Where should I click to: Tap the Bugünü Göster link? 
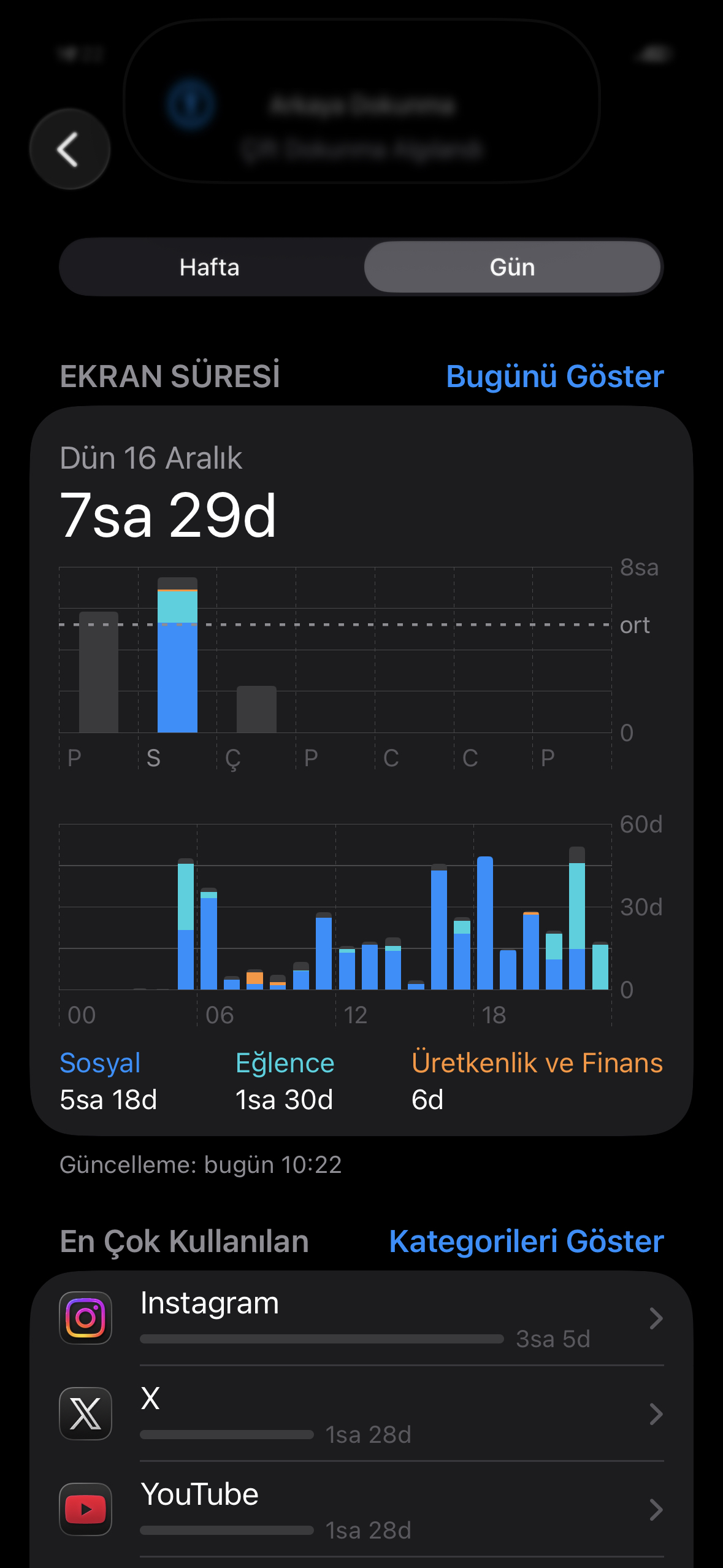pyautogui.click(x=554, y=376)
